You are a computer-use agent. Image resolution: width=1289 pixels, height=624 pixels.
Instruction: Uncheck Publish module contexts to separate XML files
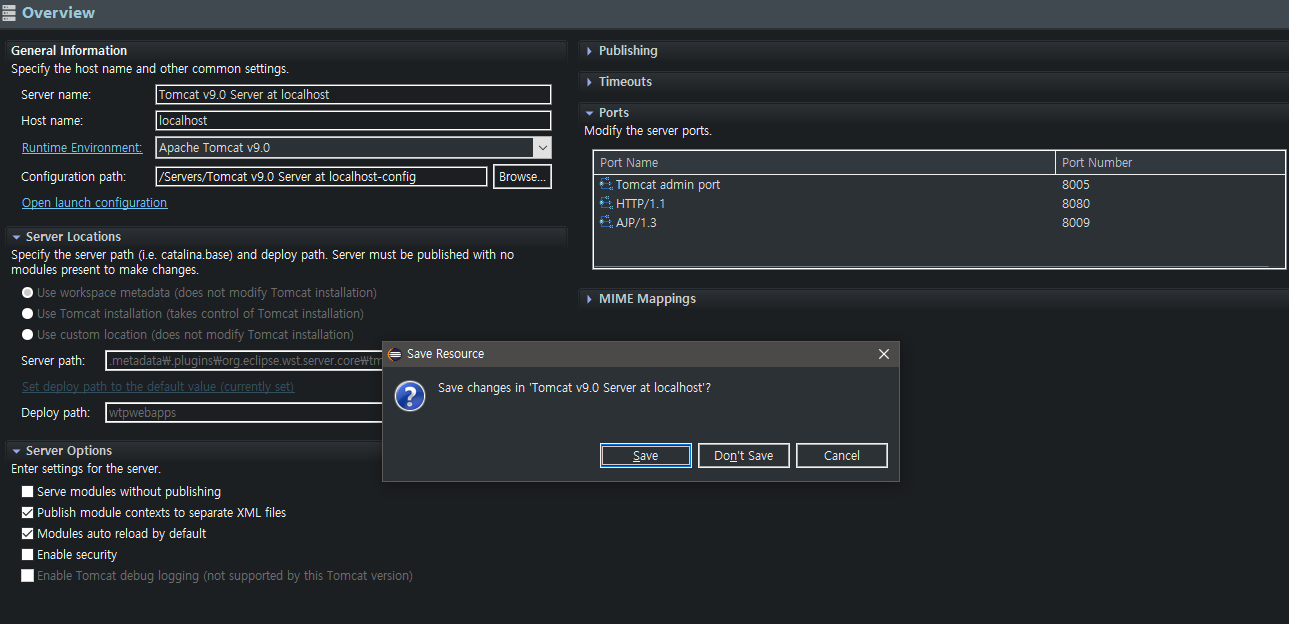click(x=28, y=513)
